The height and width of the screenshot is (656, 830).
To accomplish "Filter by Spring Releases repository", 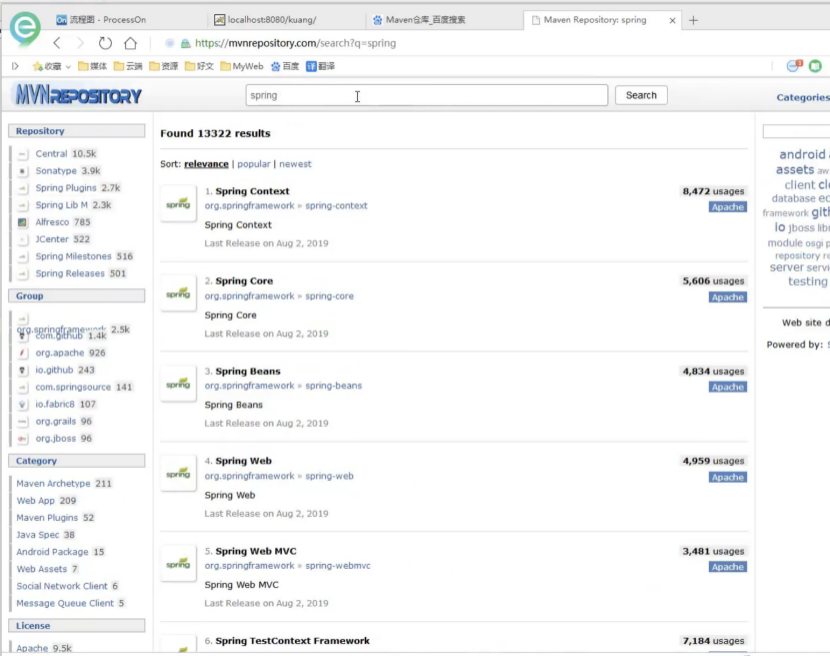I will pyautogui.click(x=71, y=273).
